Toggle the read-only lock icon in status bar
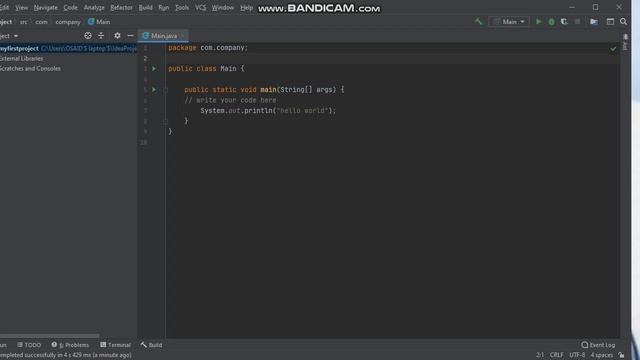This screenshot has height=360, width=640. tap(621, 355)
